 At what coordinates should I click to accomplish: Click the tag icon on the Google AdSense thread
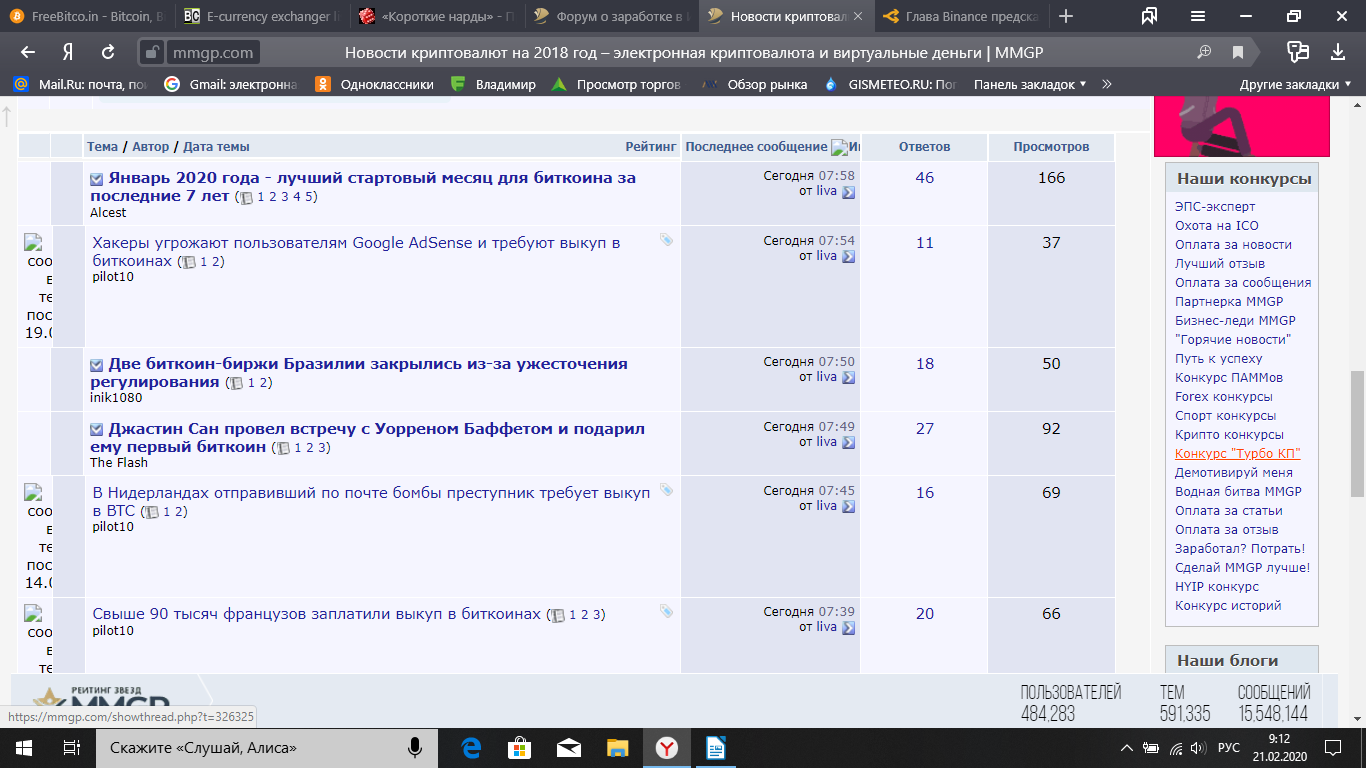pos(667,240)
